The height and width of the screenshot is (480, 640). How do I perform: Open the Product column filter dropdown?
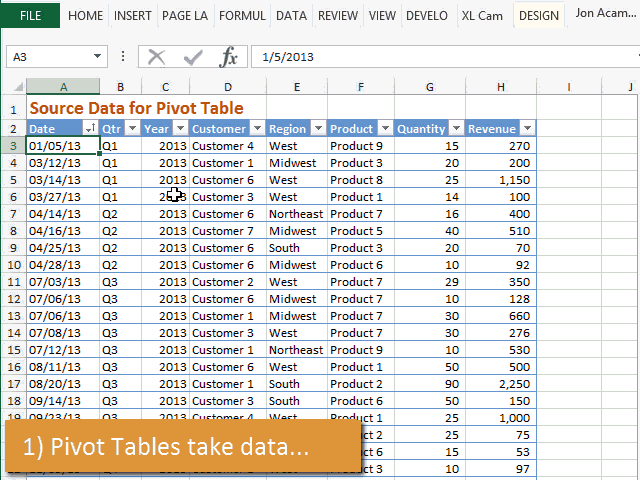tap(385, 129)
